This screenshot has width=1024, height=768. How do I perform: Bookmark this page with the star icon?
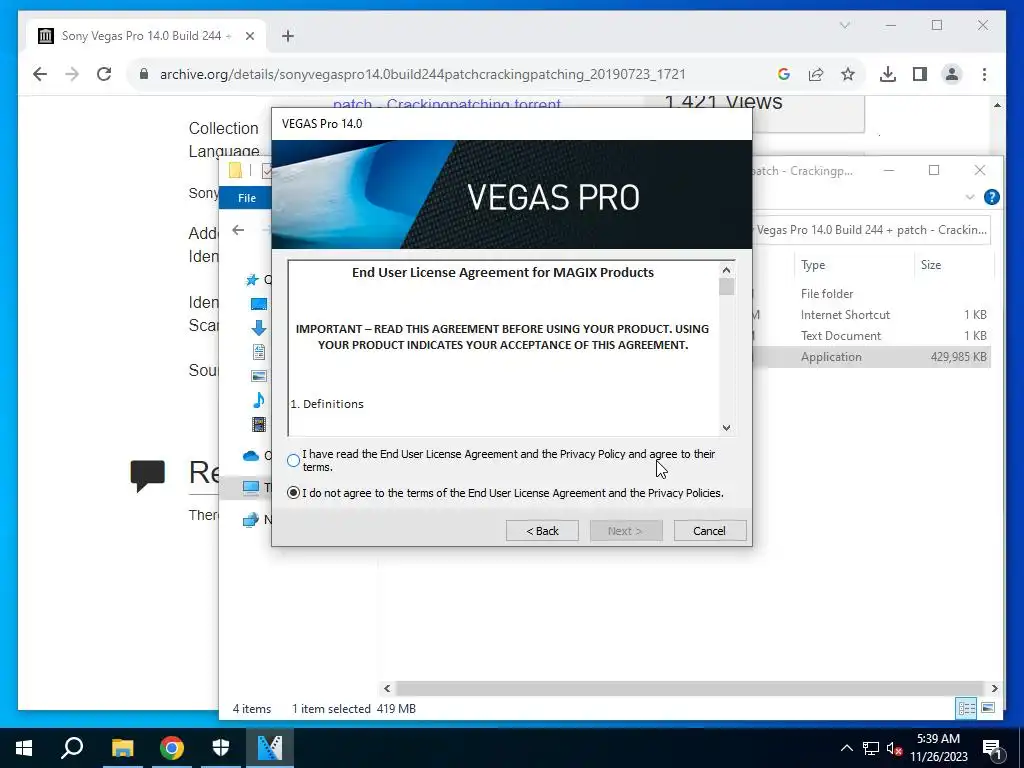(848, 74)
